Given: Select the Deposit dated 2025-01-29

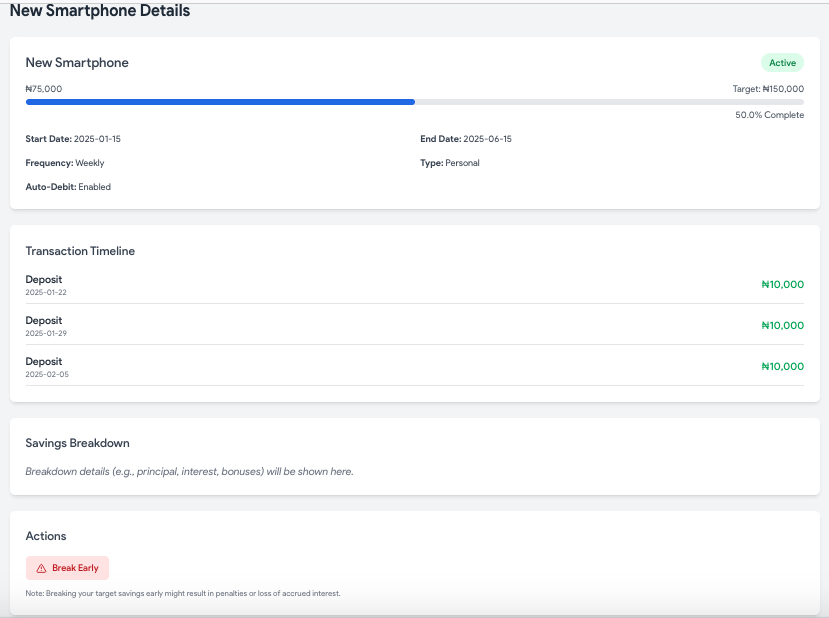Looking at the screenshot, I should (414, 326).
